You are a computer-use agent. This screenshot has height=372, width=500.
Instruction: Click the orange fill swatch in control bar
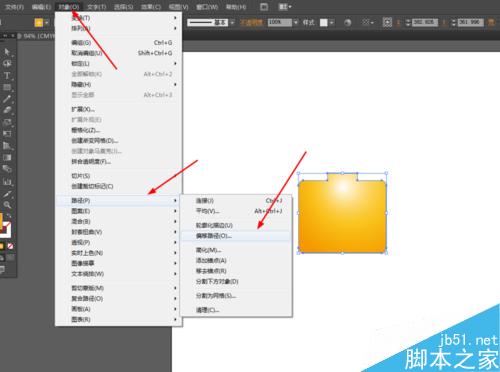coord(39,23)
